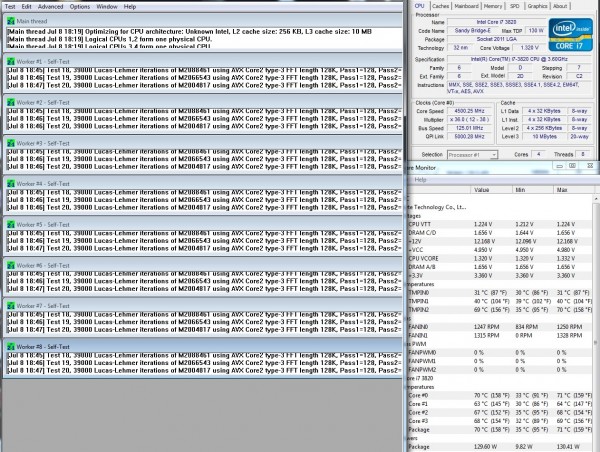Select the DRAM A/B voltage row

click(x=500, y=267)
